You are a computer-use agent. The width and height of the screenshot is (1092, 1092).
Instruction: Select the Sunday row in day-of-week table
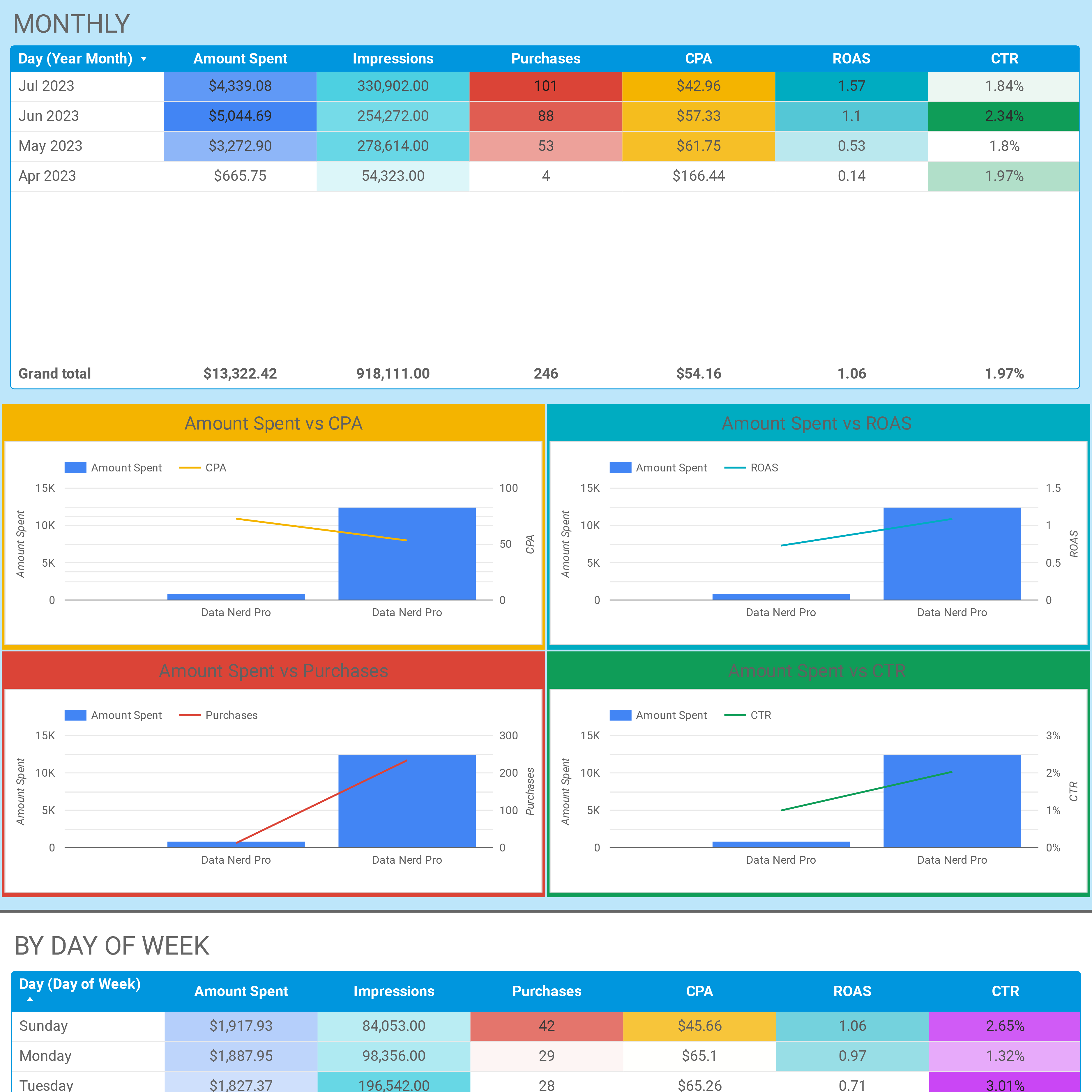(43, 1026)
